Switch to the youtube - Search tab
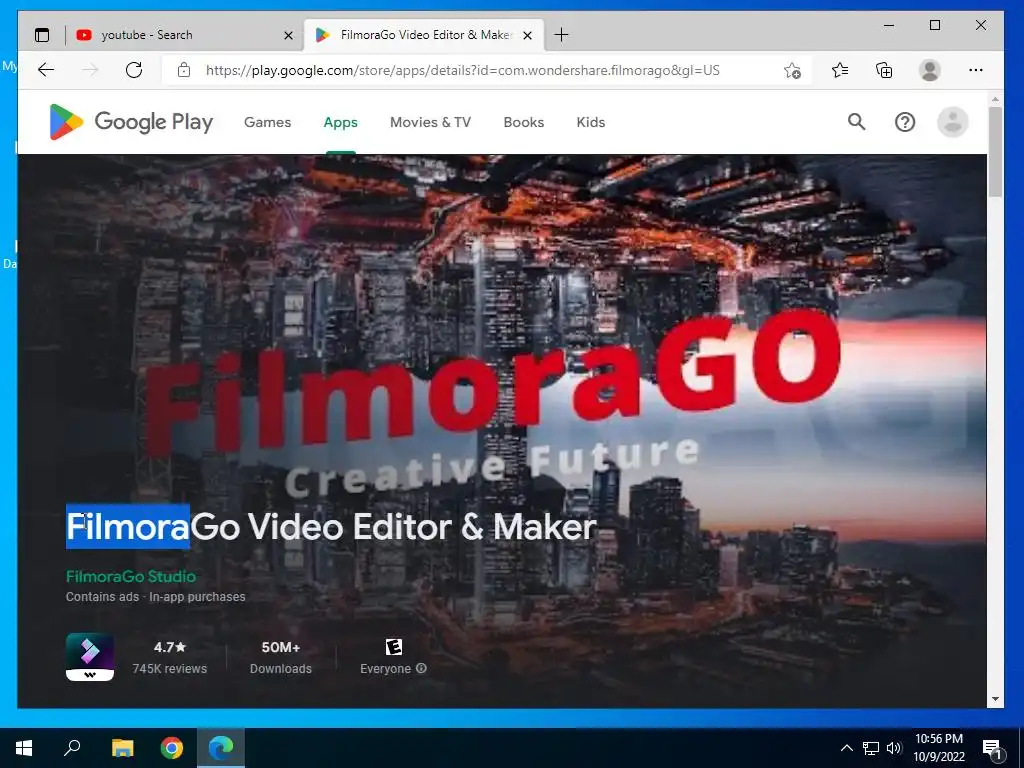Viewport: 1024px width, 768px height. click(185, 35)
